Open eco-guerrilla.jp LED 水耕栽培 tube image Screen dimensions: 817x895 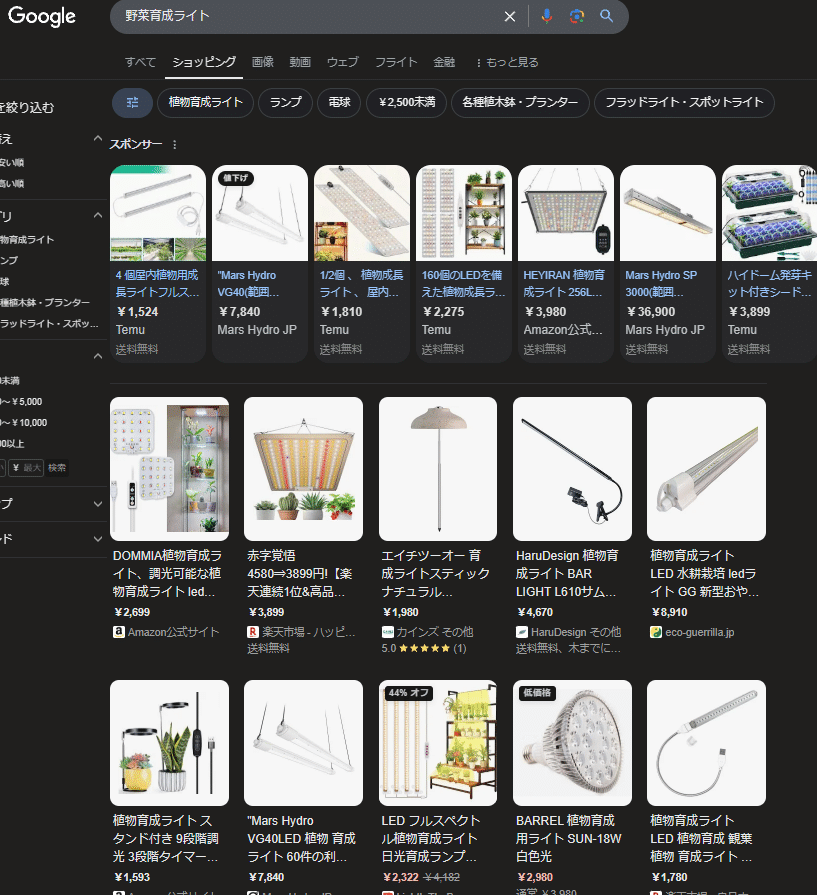click(x=706, y=469)
